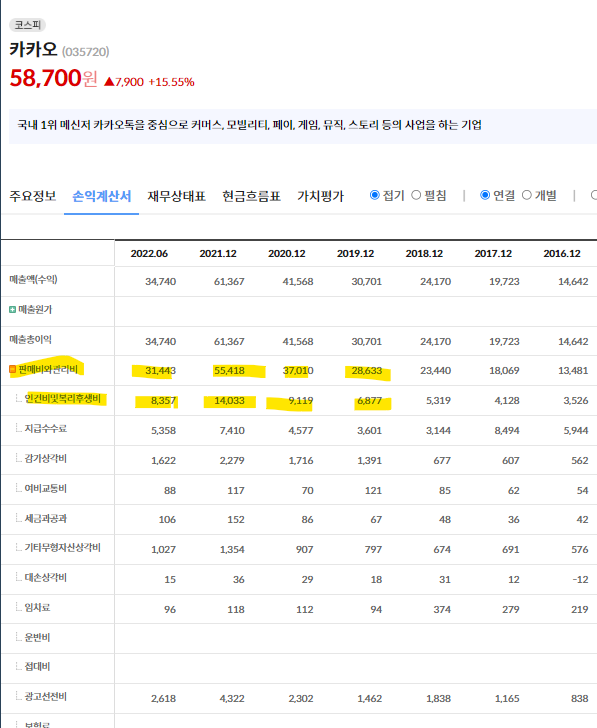Open the 주요정보 tab
The image size is (597, 728).
click(x=32, y=196)
